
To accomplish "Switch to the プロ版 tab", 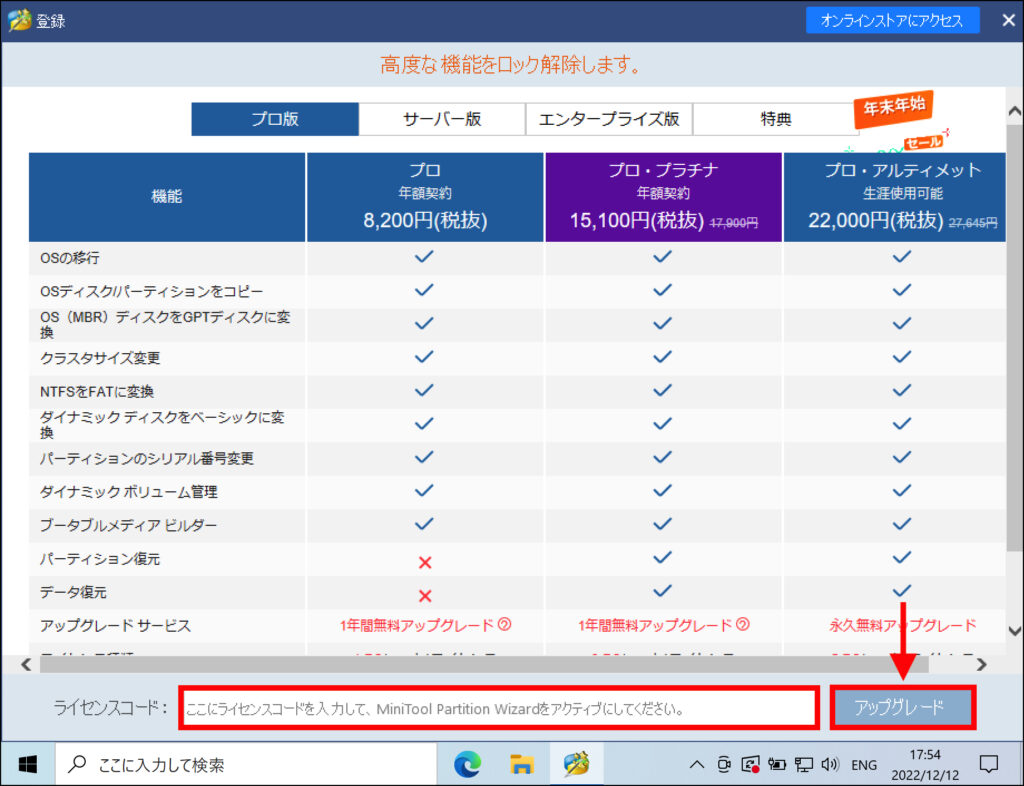I will [x=275, y=119].
